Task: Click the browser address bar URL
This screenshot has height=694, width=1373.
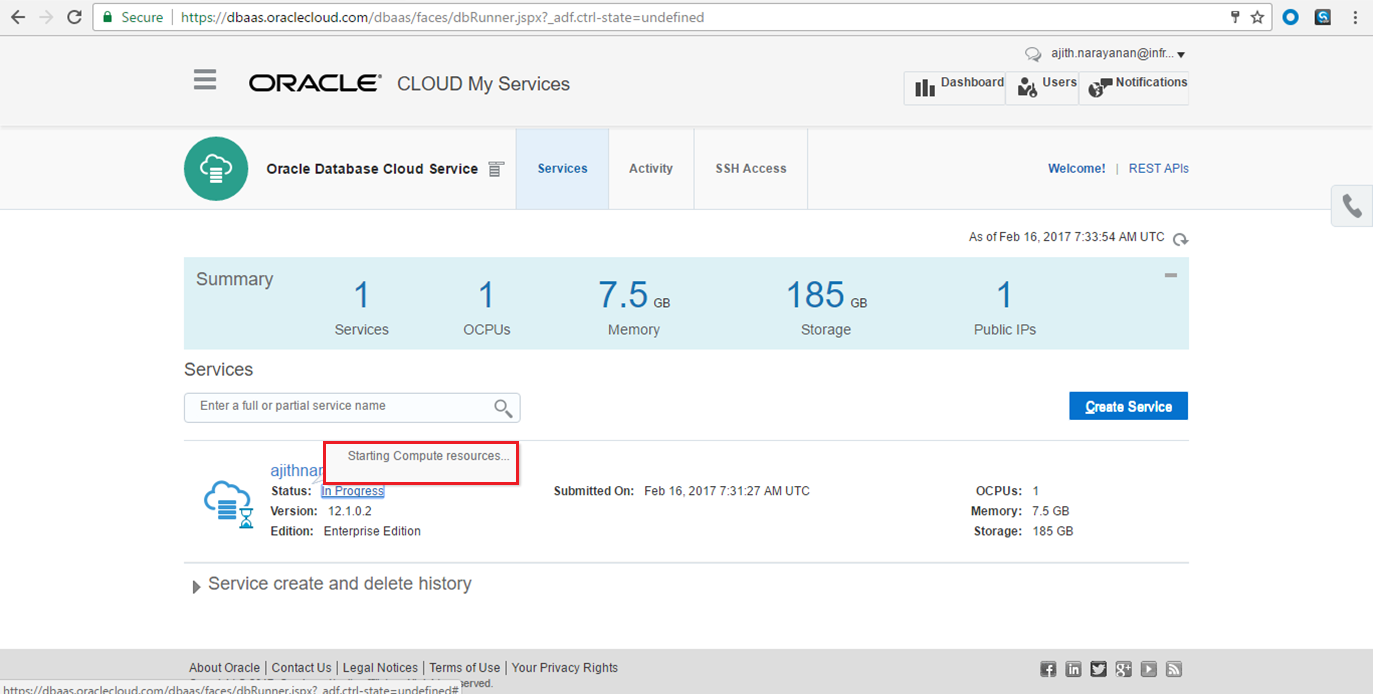Action: [442, 17]
